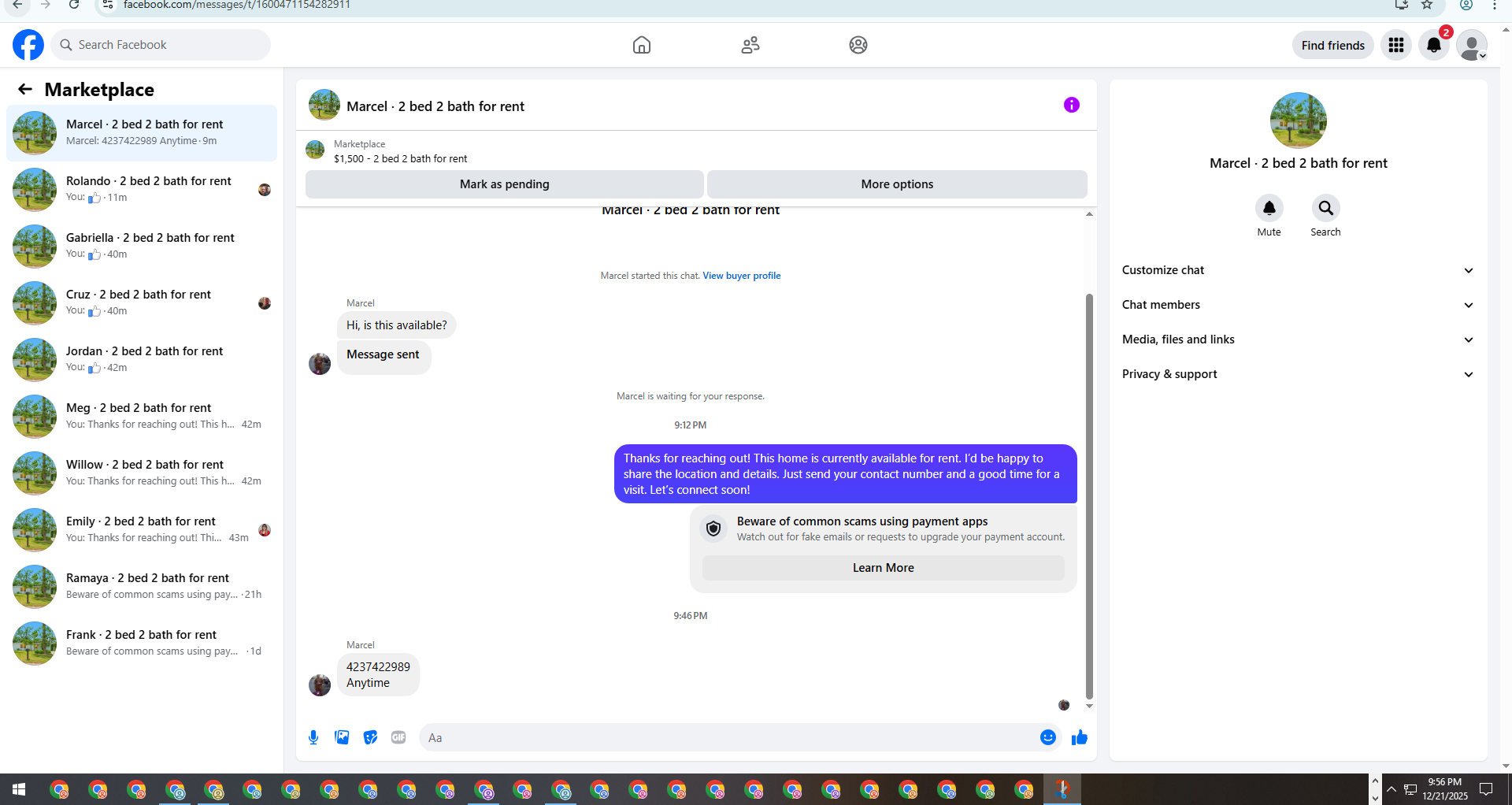The height and width of the screenshot is (805, 1512).
Task: Expand Media, files and links section
Action: coord(1299,339)
